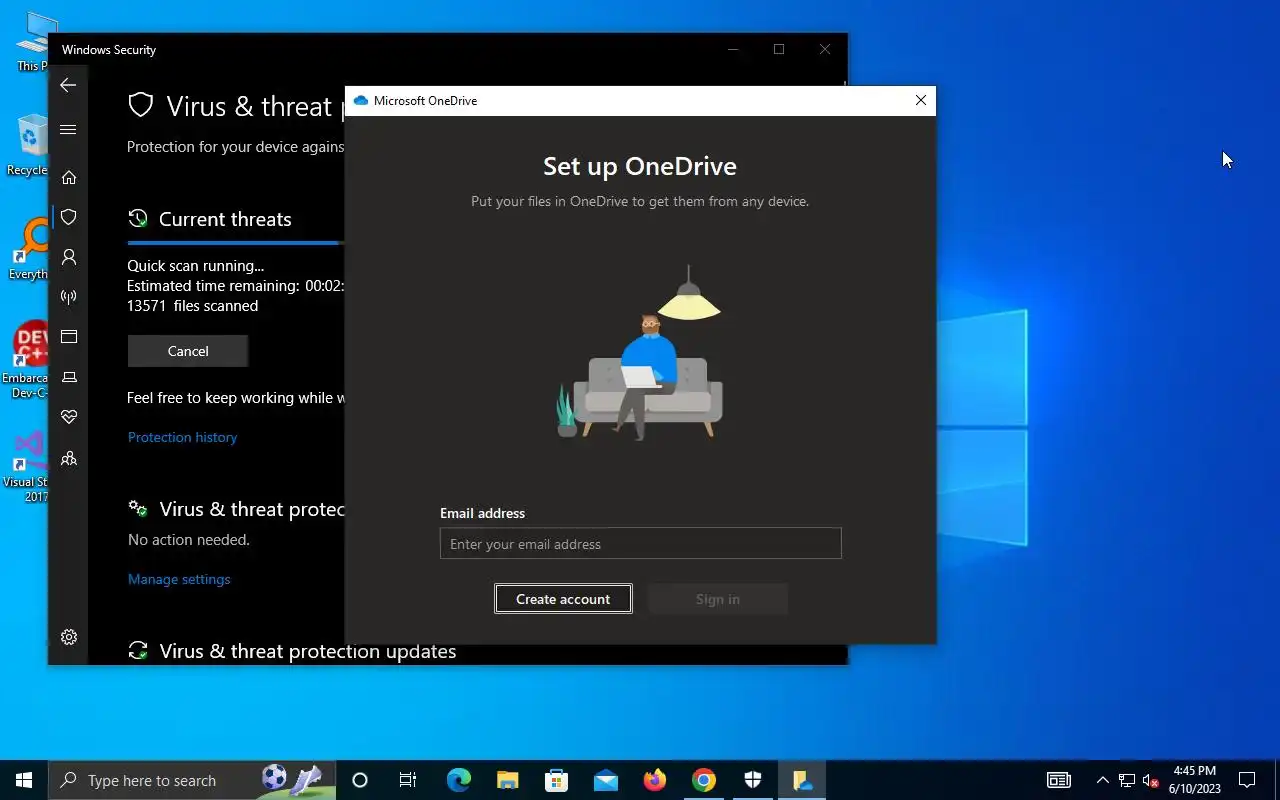Click "Quick scan running..." text
This screenshot has height=800, width=1280.
coord(195,266)
